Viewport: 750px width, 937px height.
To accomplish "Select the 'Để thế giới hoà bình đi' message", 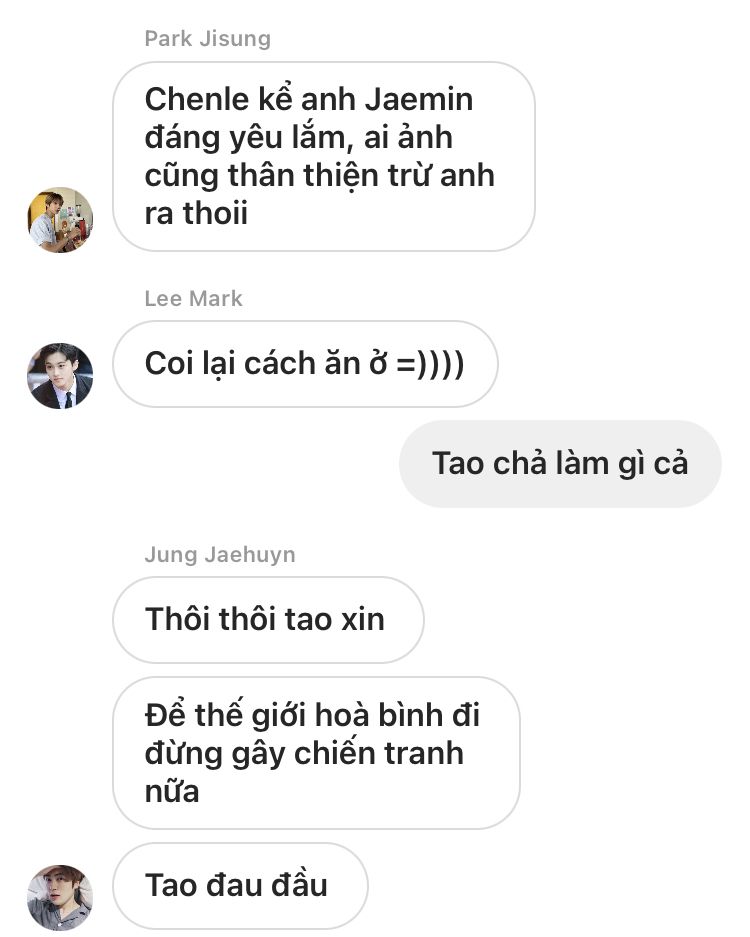I will click(316, 753).
